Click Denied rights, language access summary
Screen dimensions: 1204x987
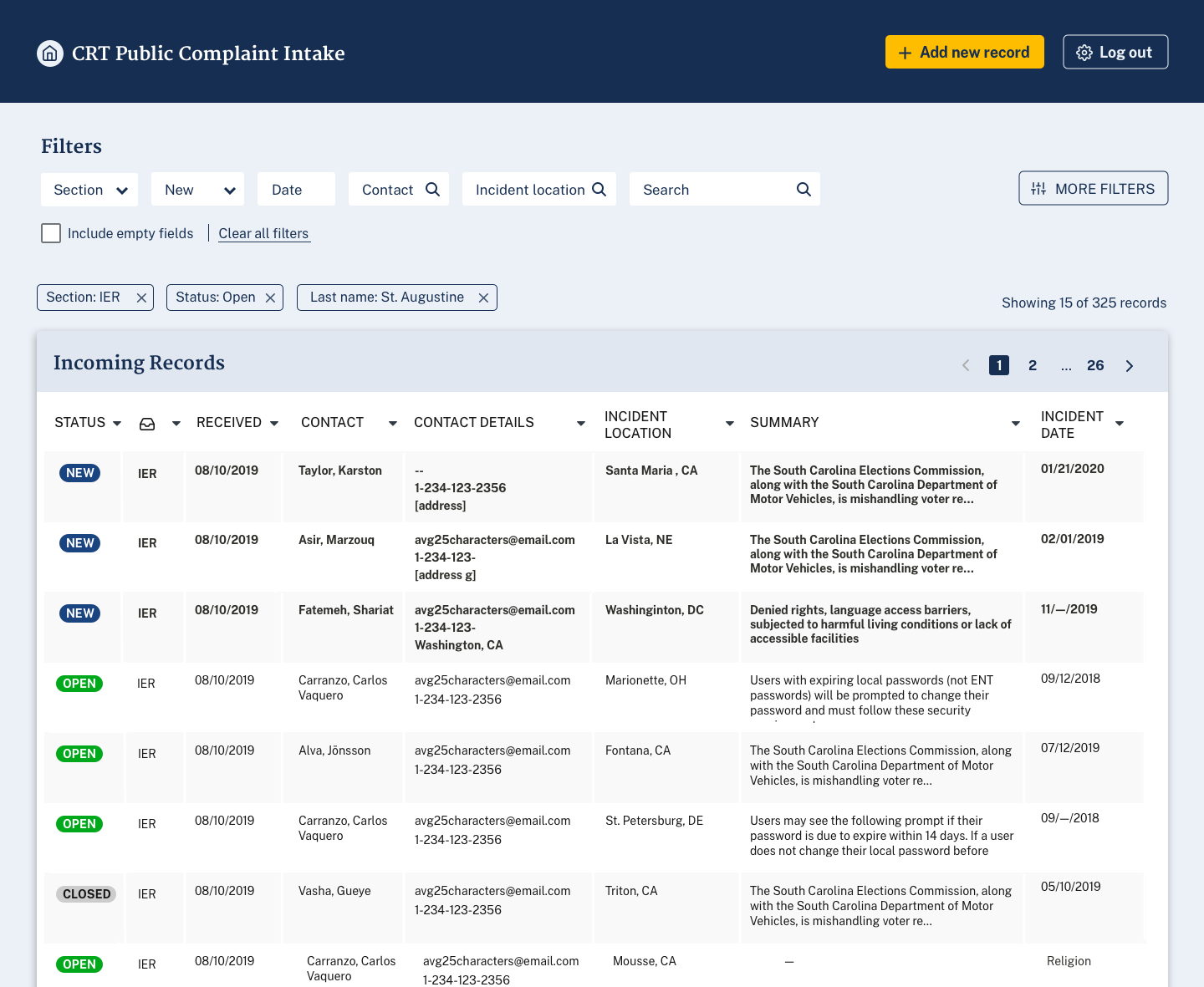(x=880, y=624)
